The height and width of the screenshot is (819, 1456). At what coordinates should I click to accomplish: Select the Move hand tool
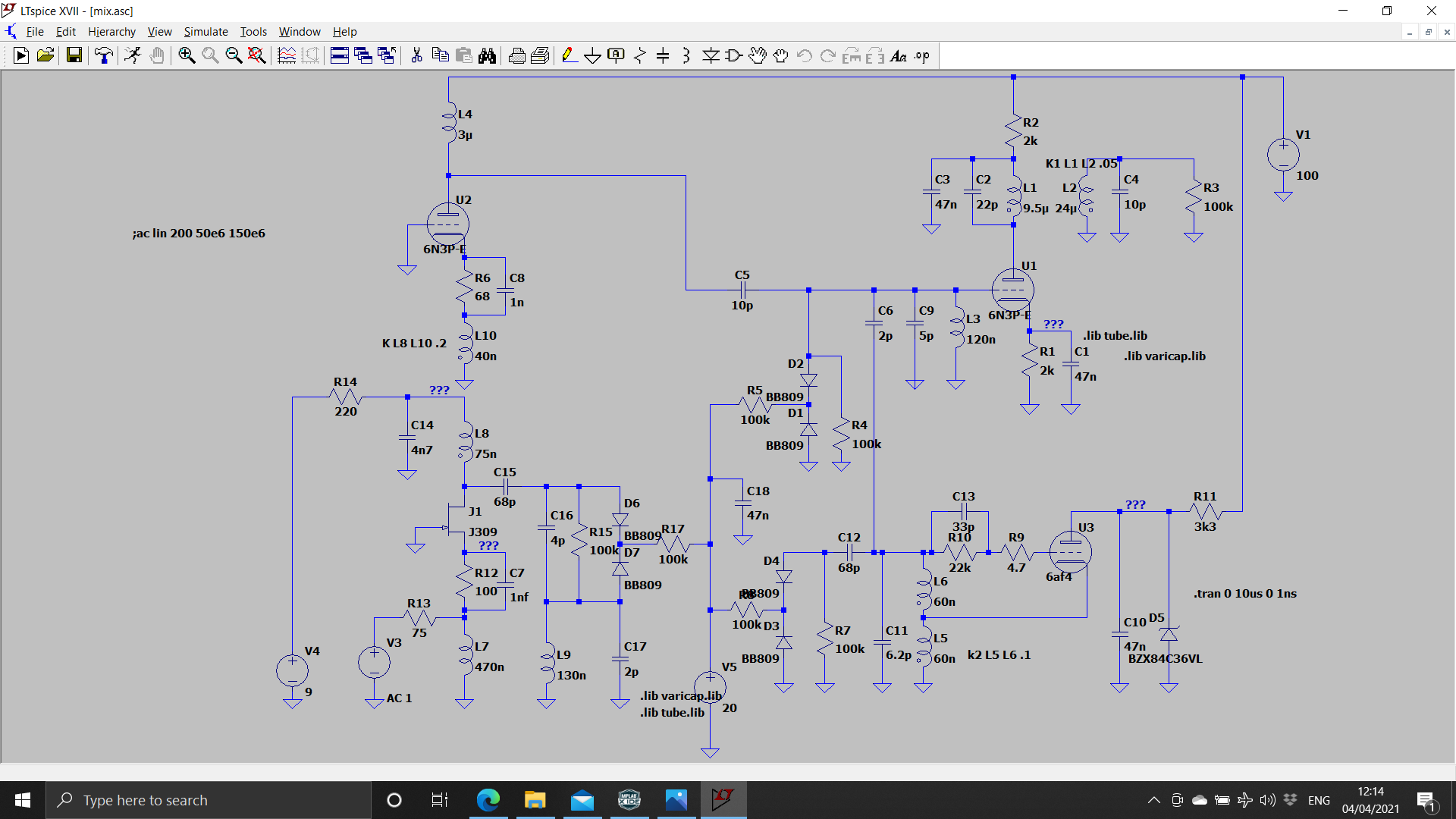(758, 55)
